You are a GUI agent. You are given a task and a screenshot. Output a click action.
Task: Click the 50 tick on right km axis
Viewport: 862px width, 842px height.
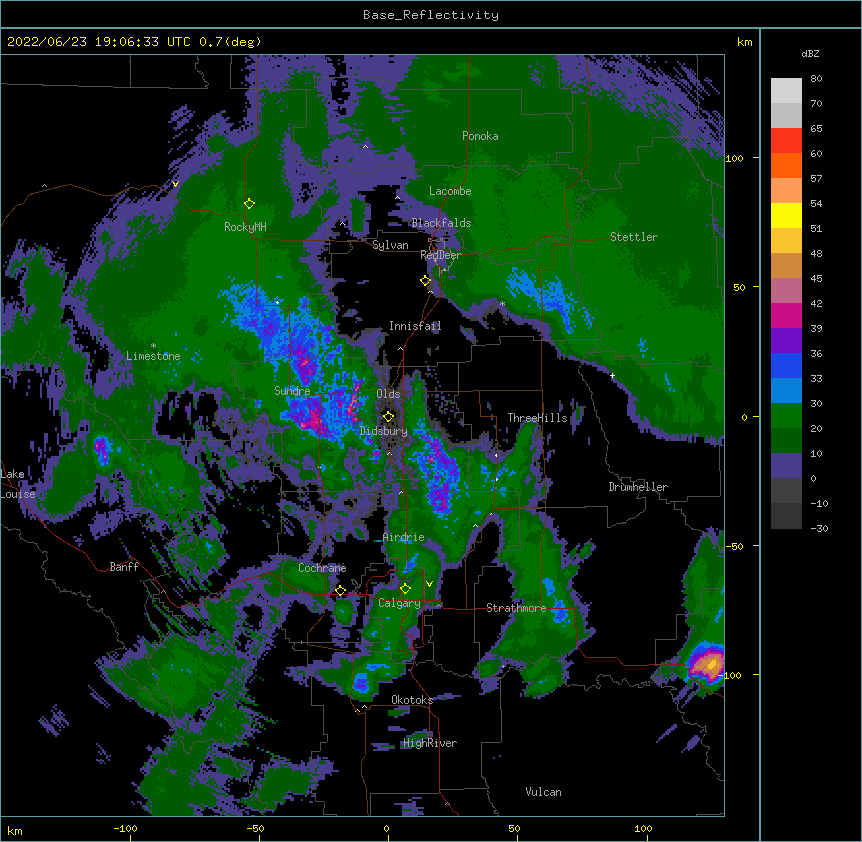739,287
